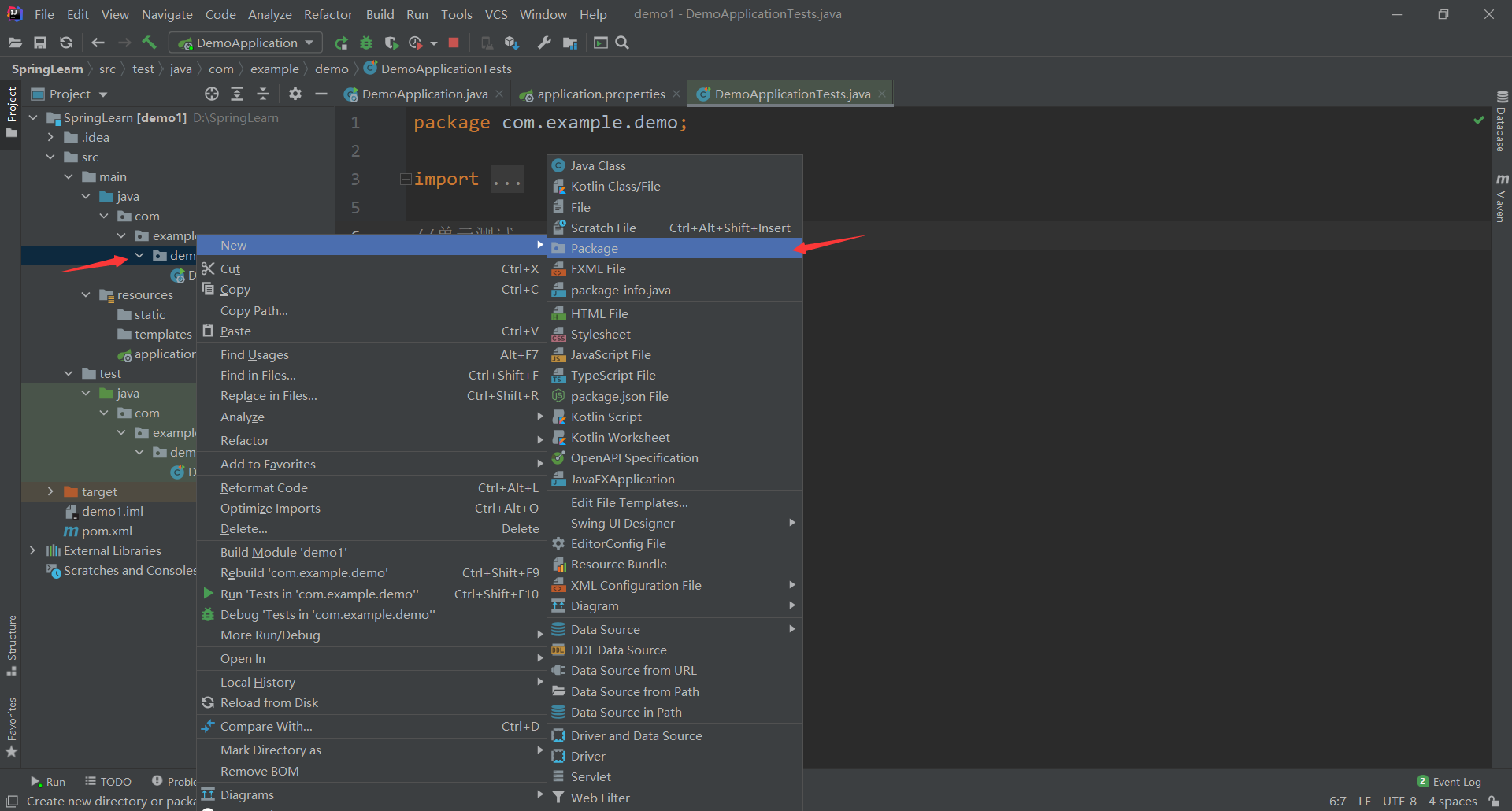Expand External Libraries node
This screenshot has width=1512, height=811.
coord(32,550)
